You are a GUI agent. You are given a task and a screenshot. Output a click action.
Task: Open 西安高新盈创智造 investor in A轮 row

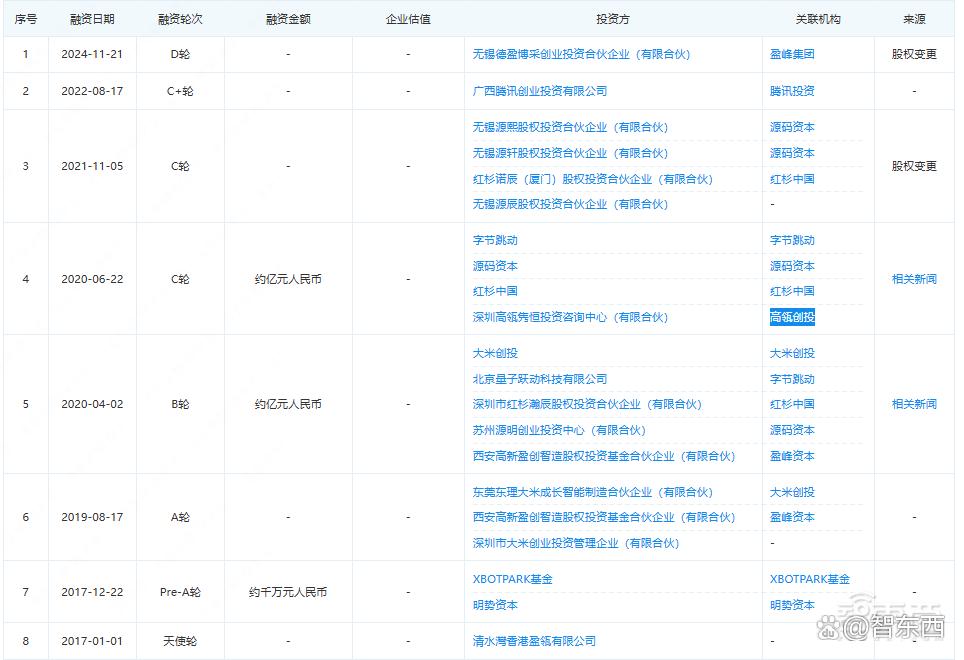click(x=603, y=517)
